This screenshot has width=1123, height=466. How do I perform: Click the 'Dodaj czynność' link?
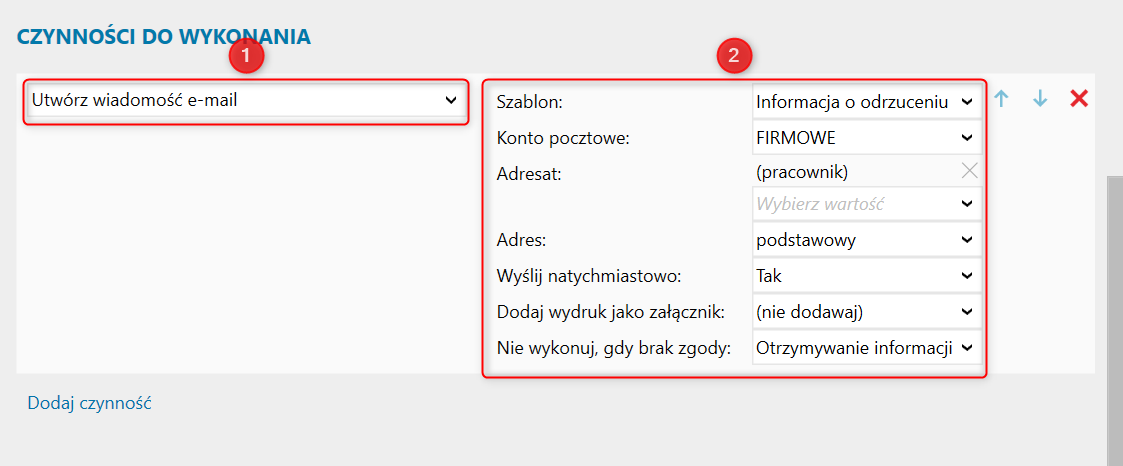[89, 403]
